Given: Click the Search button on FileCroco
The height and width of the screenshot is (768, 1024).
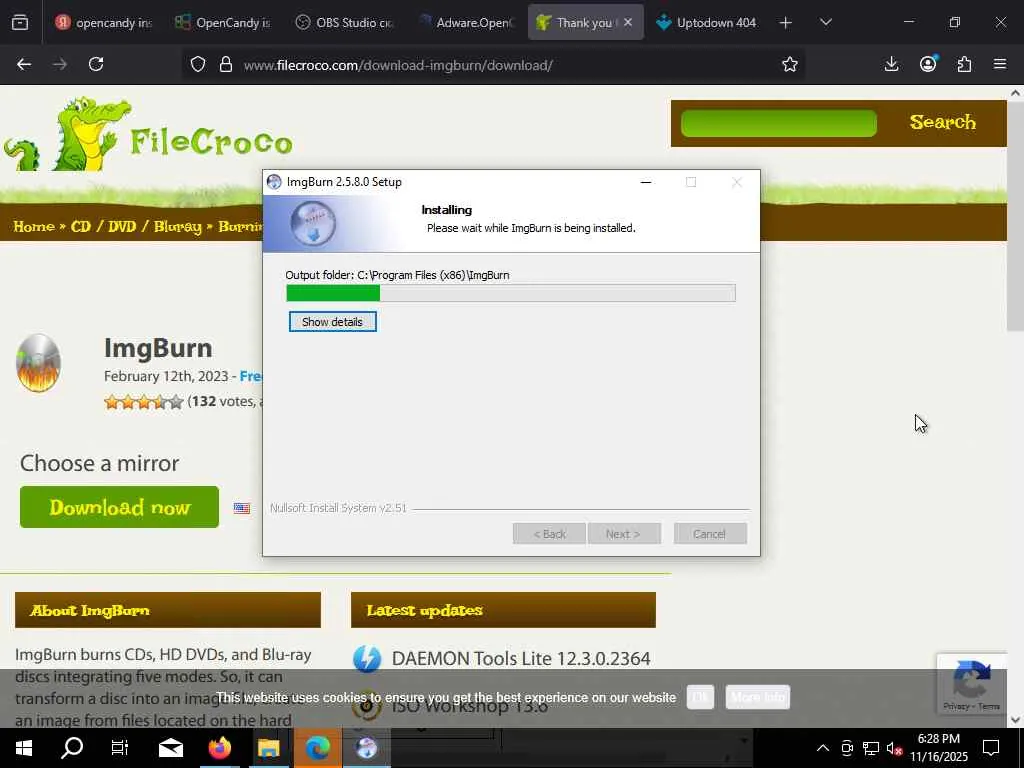Looking at the screenshot, I should coord(942,122).
